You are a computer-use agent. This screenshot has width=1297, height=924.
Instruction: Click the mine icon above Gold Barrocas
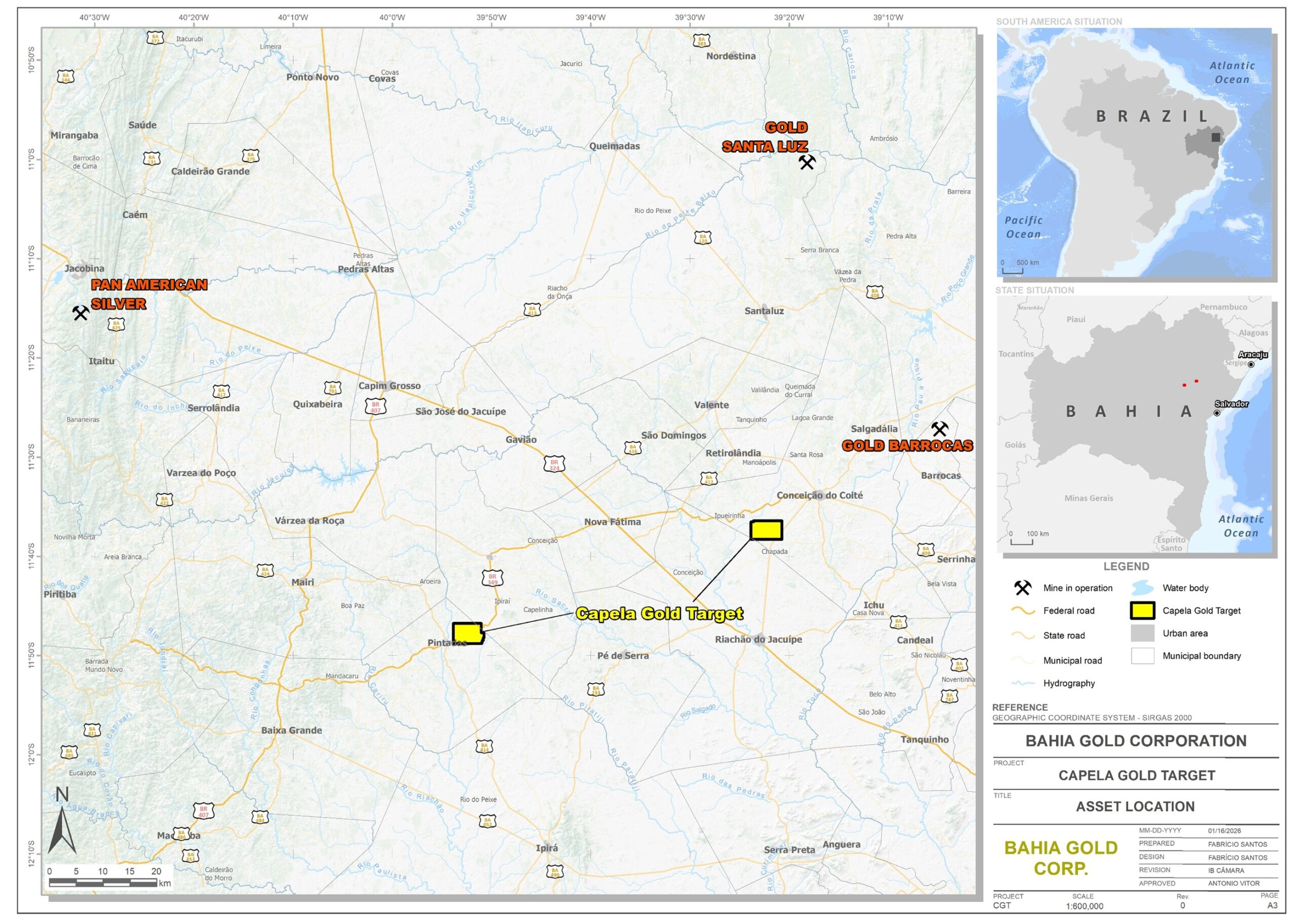pos(939,429)
